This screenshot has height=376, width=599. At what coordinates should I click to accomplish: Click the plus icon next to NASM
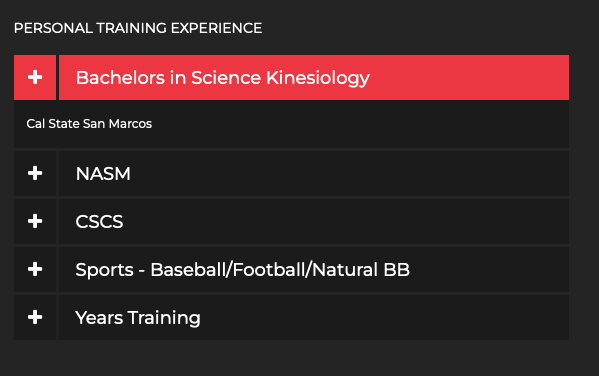(35, 173)
